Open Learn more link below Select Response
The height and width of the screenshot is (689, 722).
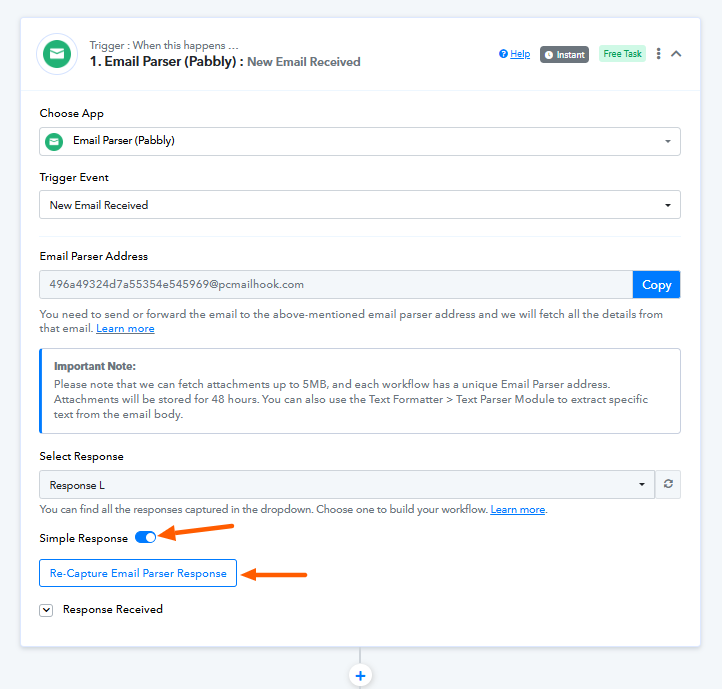518,509
